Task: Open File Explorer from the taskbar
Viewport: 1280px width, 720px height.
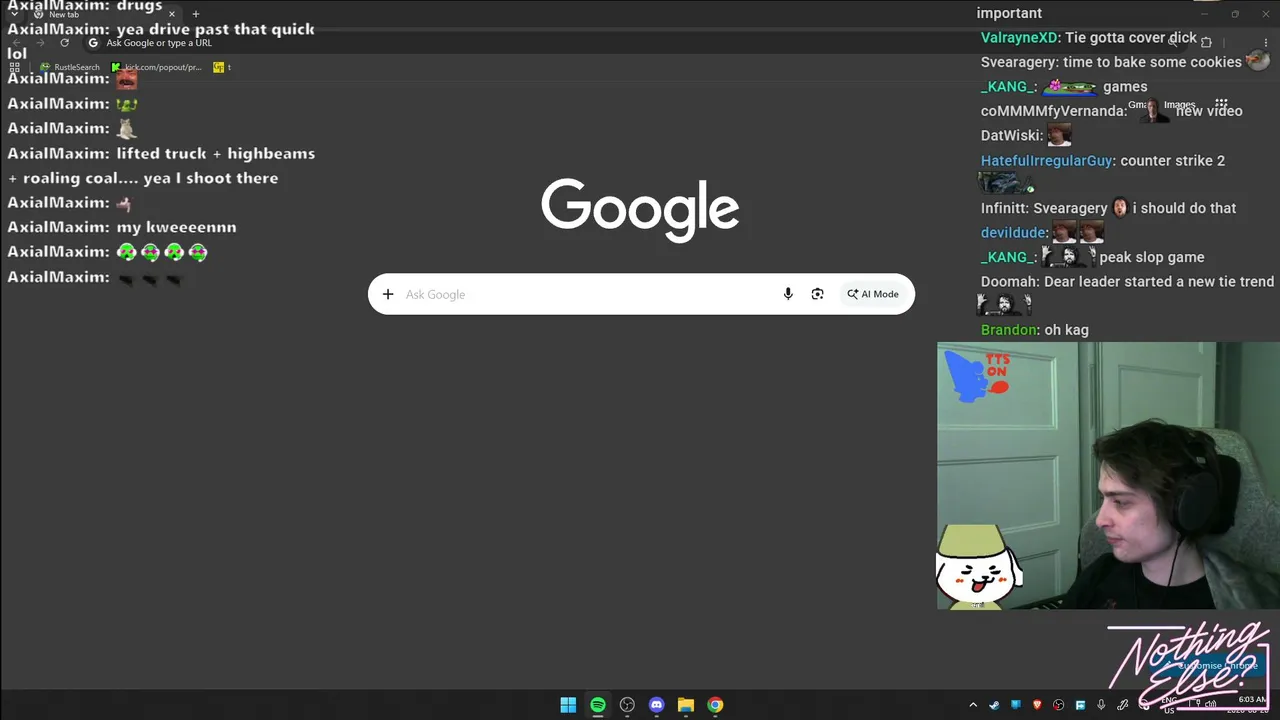Action: tap(686, 705)
